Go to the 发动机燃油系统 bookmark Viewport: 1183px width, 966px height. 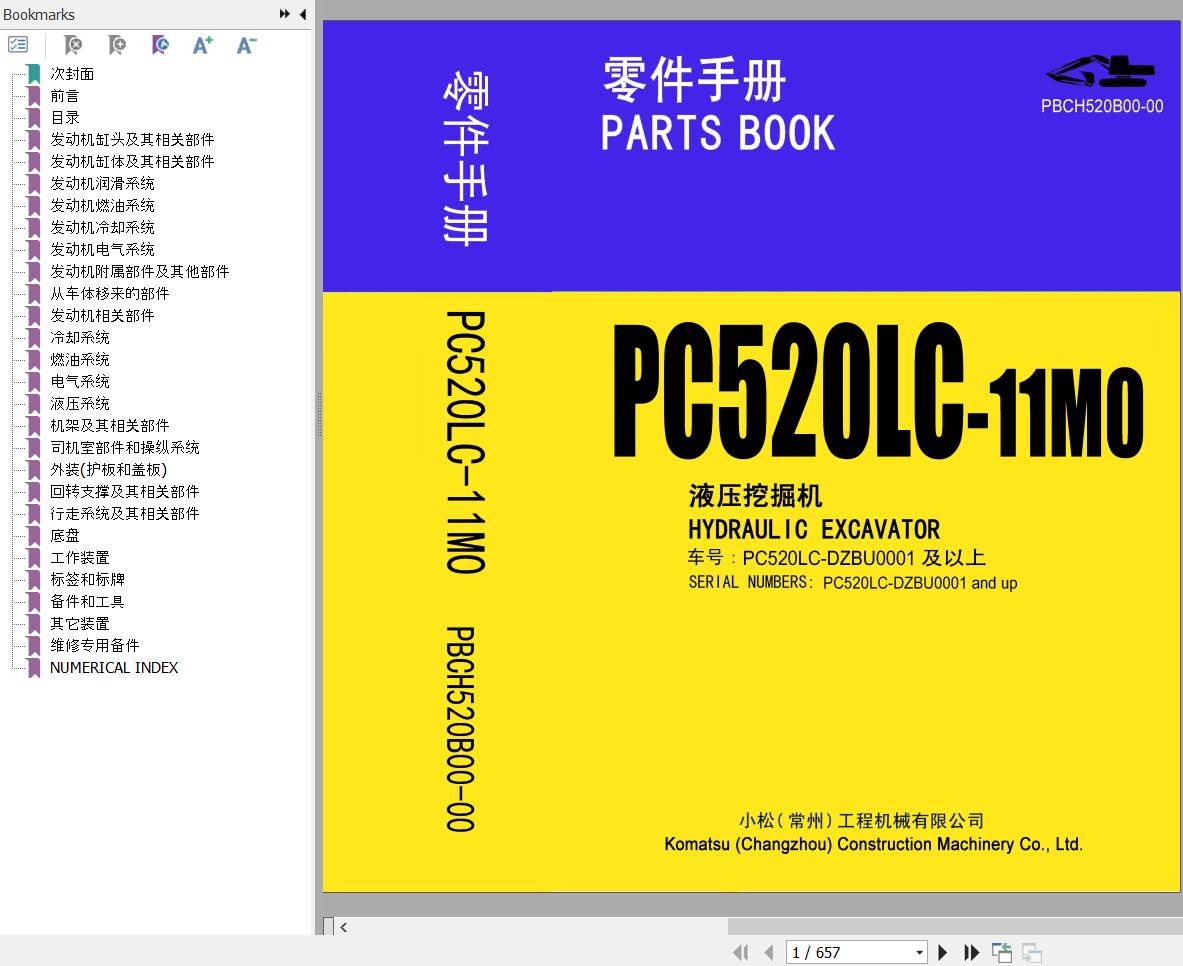[x=103, y=205]
